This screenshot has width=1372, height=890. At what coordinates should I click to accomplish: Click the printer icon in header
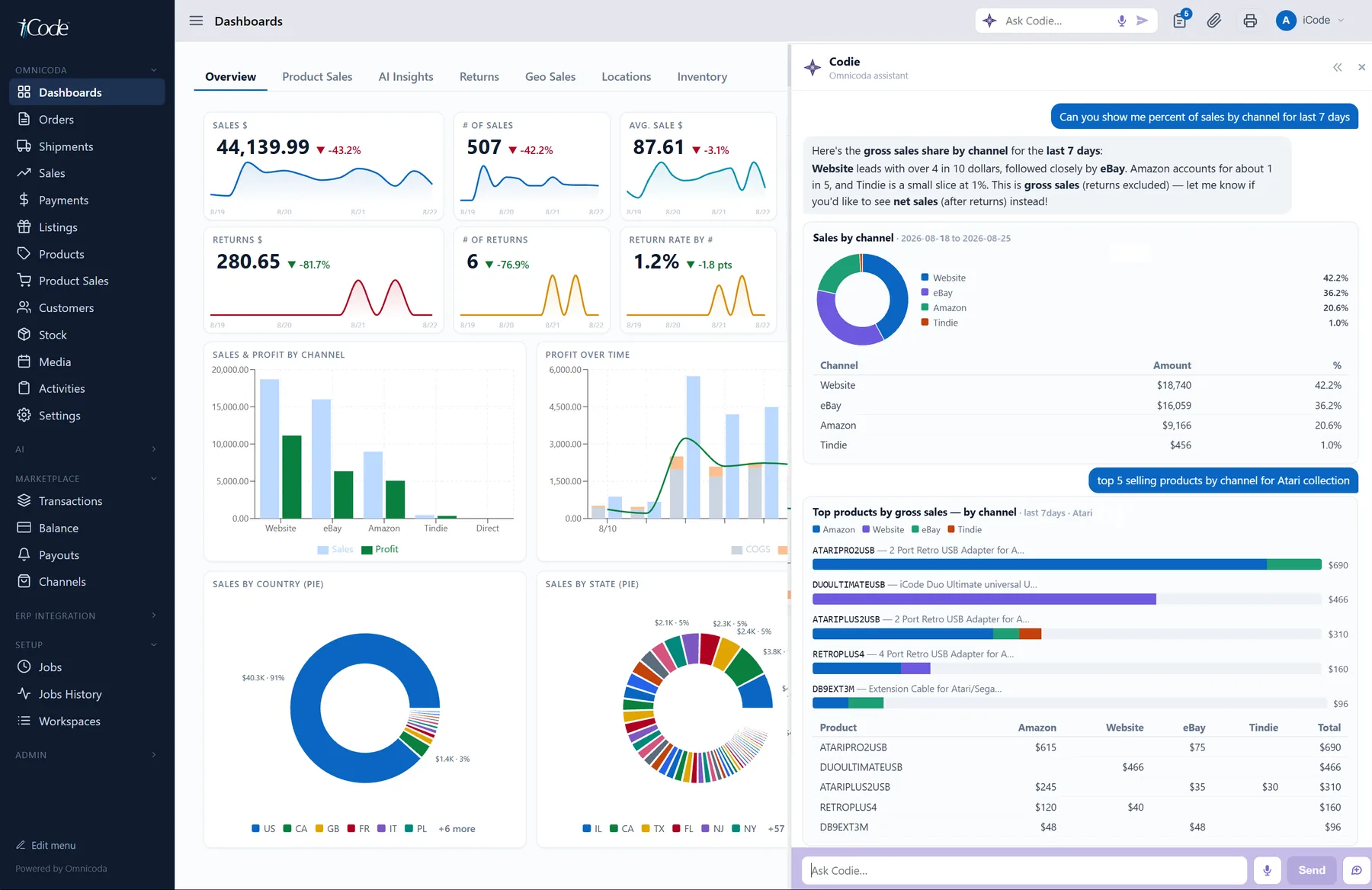coord(1250,21)
